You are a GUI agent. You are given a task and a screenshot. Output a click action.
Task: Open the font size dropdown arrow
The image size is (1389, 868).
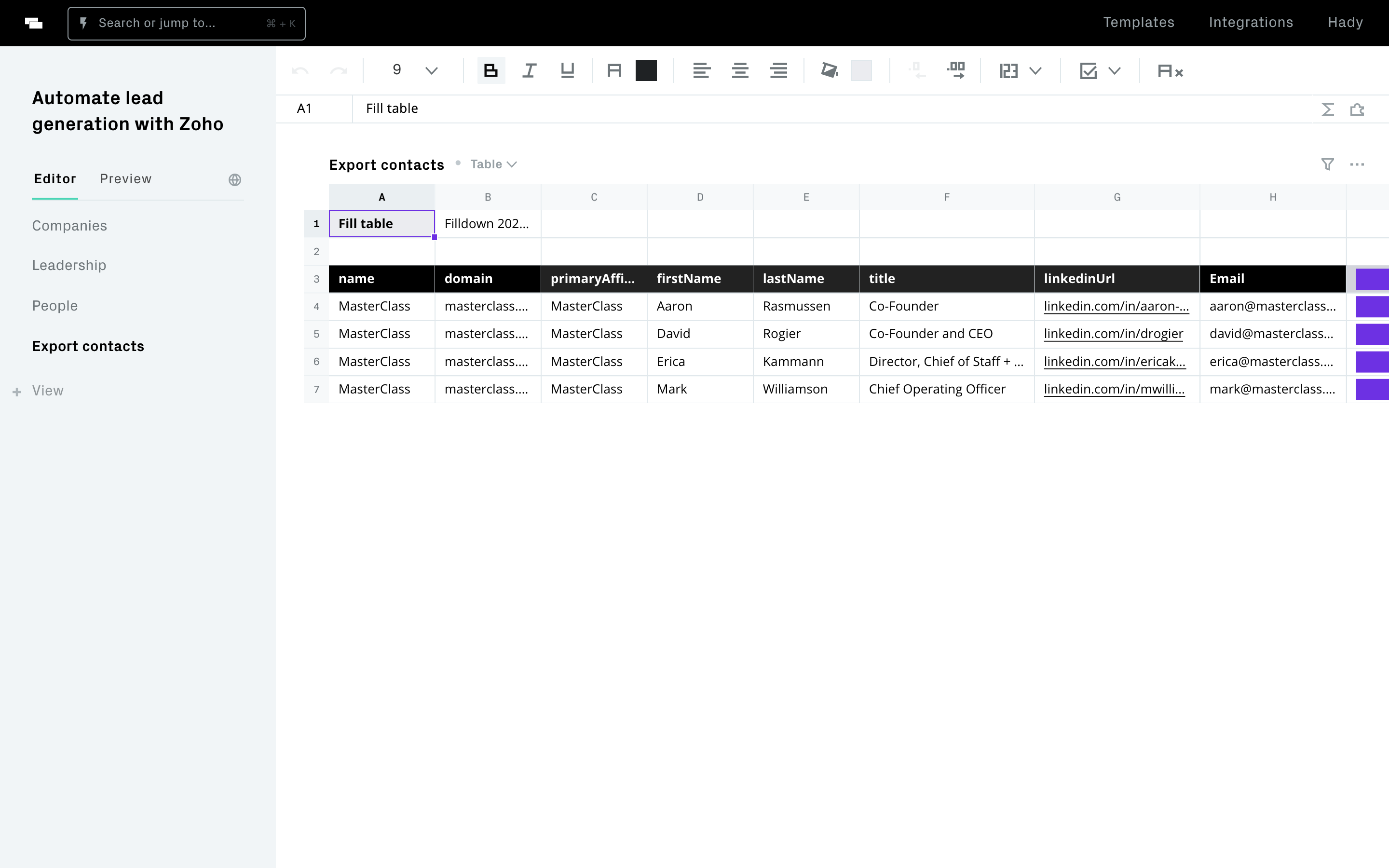point(432,70)
